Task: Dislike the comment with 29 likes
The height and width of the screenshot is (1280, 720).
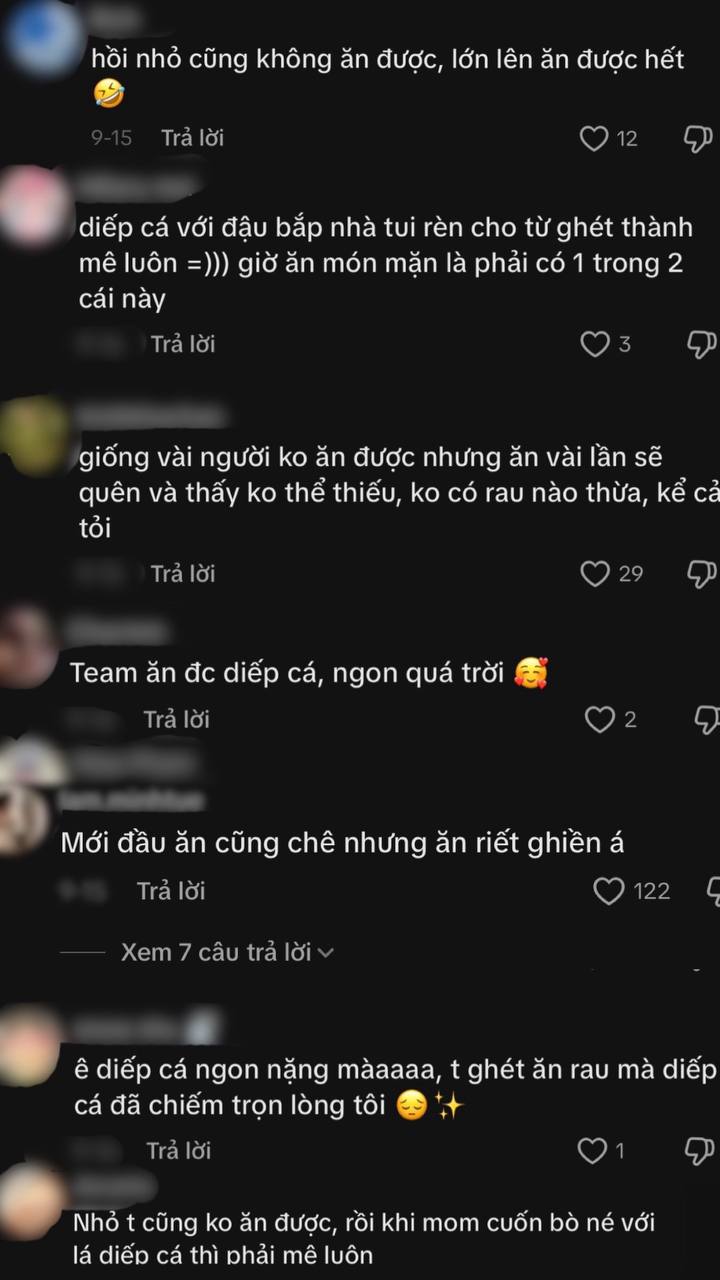Action: click(702, 574)
